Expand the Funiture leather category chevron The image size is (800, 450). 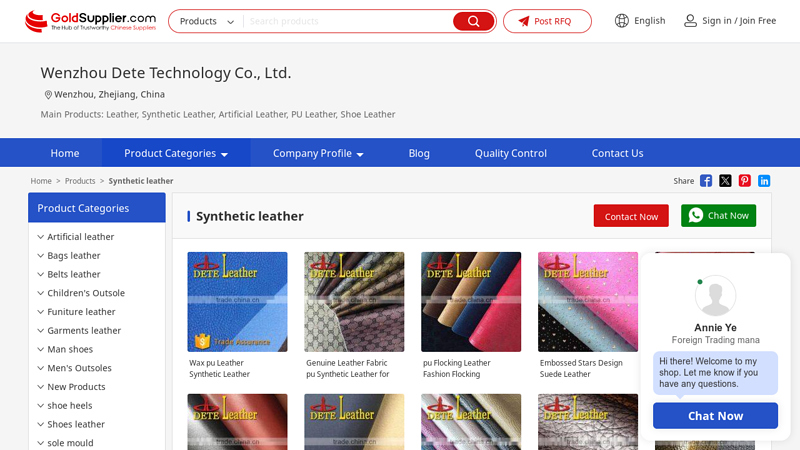[x=41, y=312]
